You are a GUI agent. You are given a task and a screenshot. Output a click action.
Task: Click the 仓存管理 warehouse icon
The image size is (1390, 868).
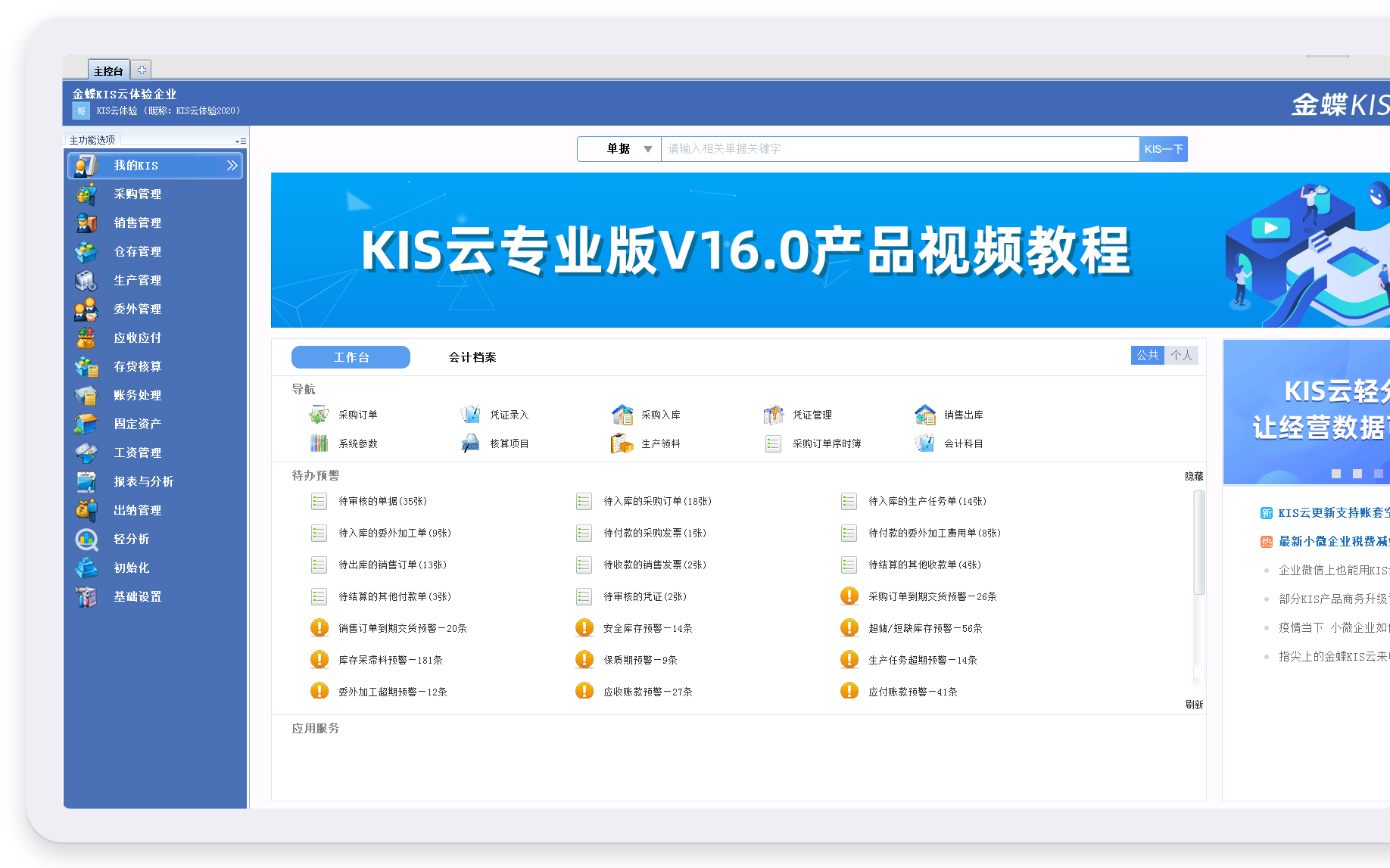pos(86,252)
